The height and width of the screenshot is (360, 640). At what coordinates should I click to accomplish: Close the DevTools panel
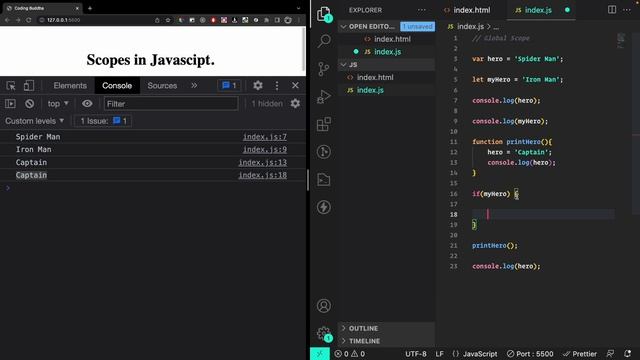coord(295,85)
